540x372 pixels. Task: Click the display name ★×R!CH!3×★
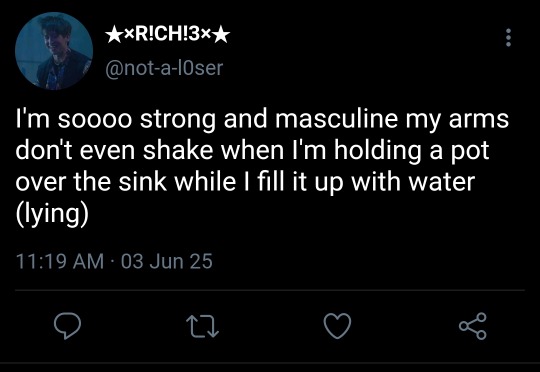point(167,34)
